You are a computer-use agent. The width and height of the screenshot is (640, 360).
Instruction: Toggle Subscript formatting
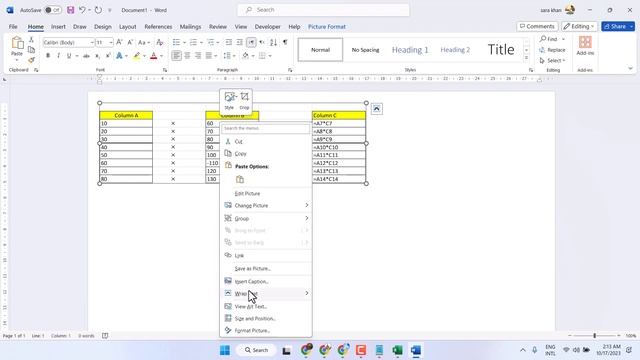point(98,56)
